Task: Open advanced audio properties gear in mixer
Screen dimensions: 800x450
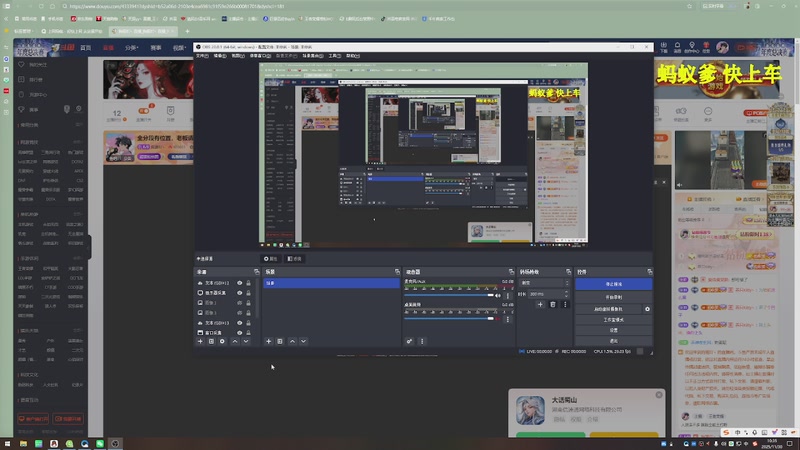Action: pos(409,341)
